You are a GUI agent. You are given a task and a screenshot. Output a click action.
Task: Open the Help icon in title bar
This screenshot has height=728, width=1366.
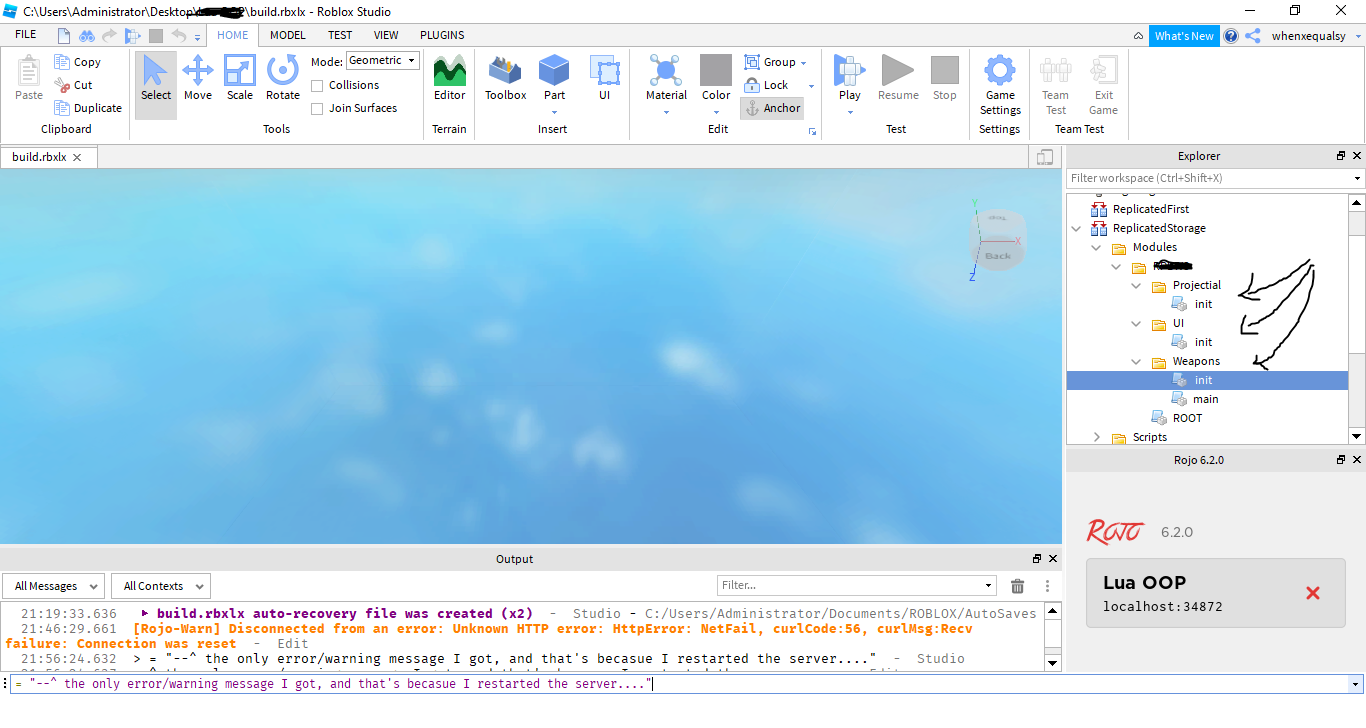(x=1231, y=36)
